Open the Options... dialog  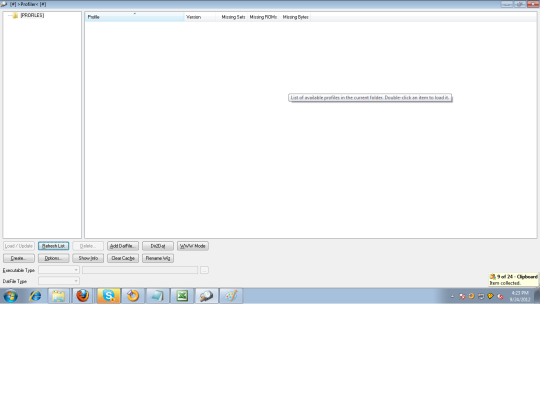tap(53, 258)
